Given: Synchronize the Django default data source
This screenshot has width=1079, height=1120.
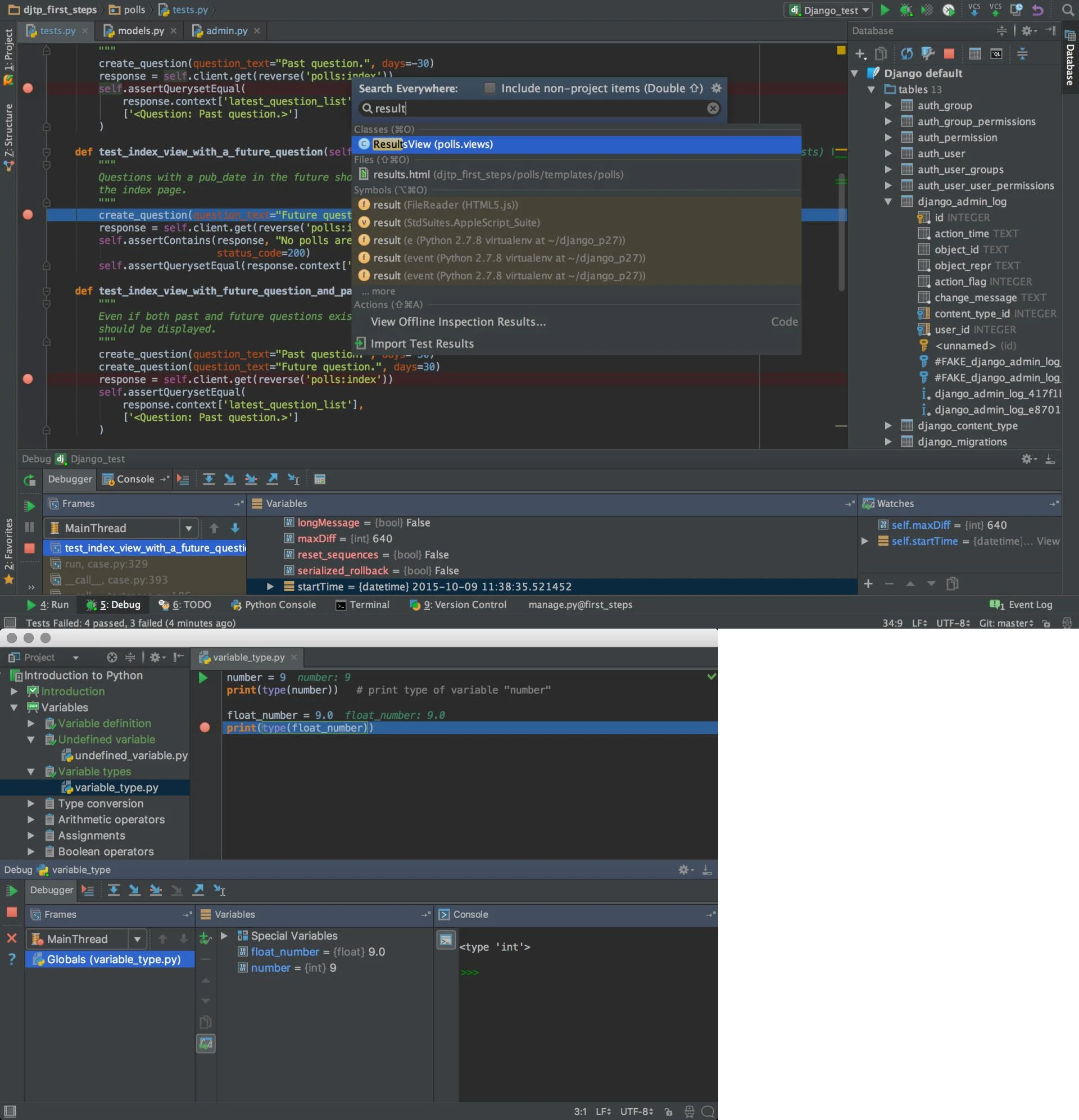Looking at the screenshot, I should pos(907,53).
